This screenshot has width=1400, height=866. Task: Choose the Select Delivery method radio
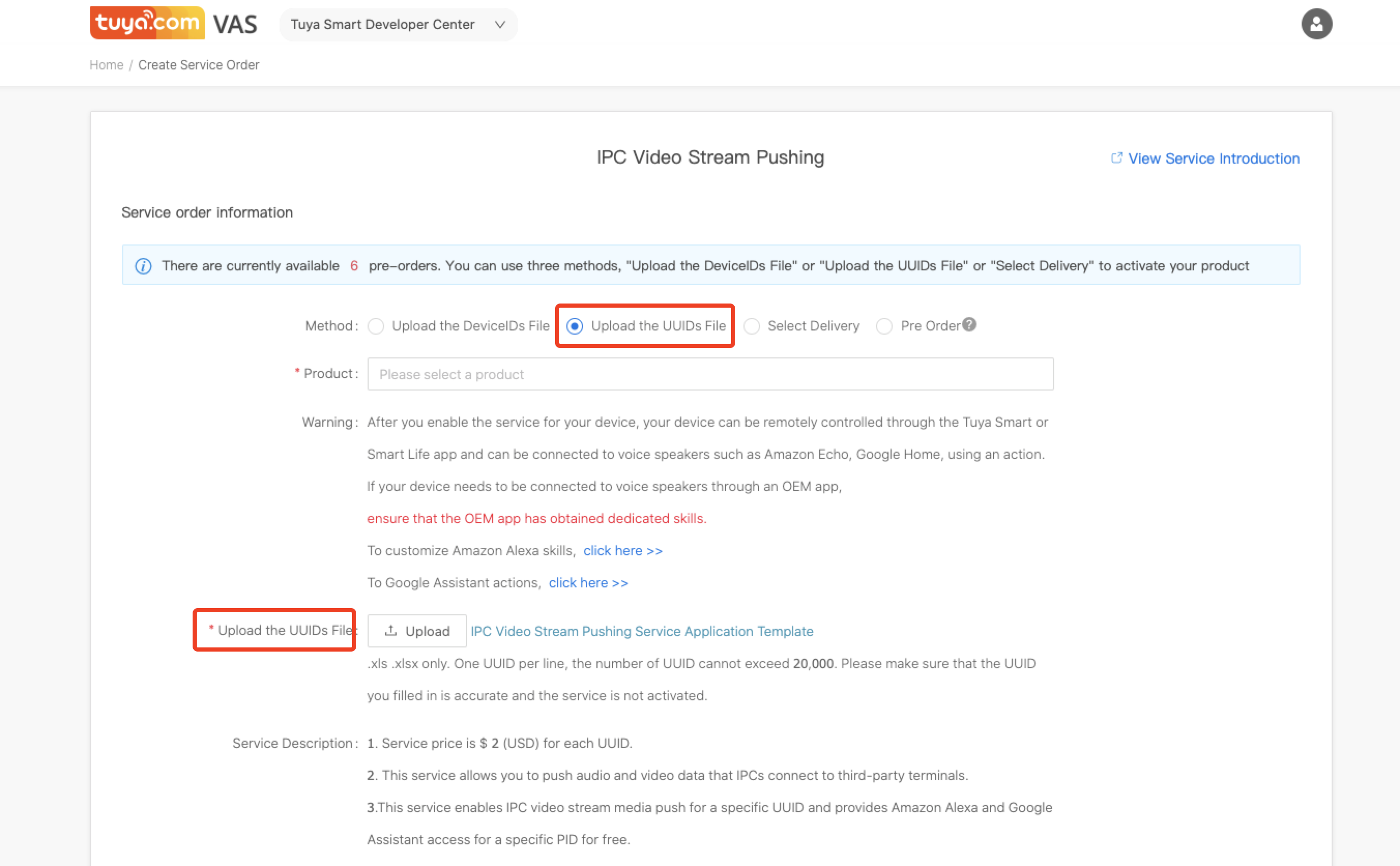pos(751,326)
